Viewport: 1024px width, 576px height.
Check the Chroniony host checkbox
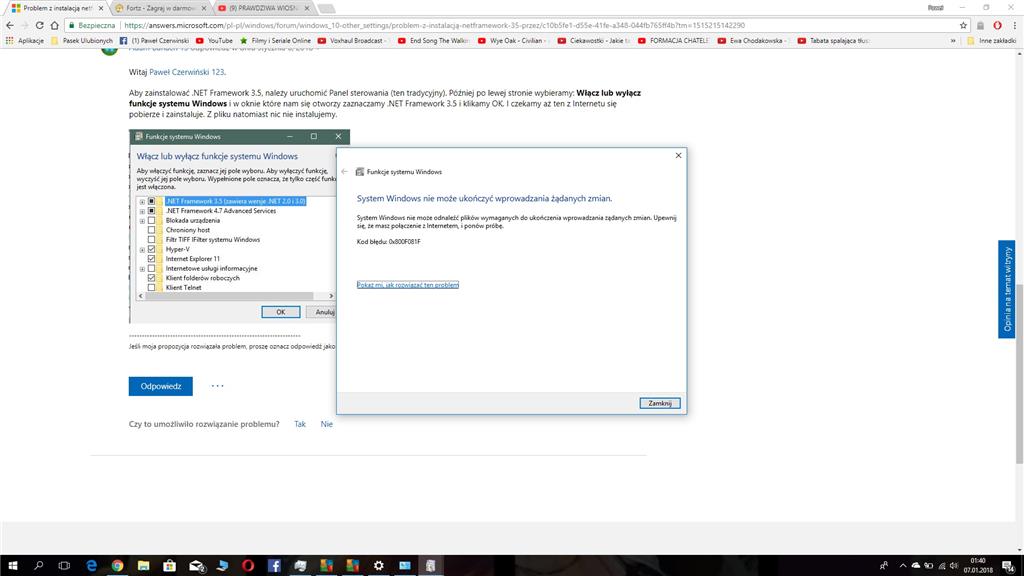point(152,230)
